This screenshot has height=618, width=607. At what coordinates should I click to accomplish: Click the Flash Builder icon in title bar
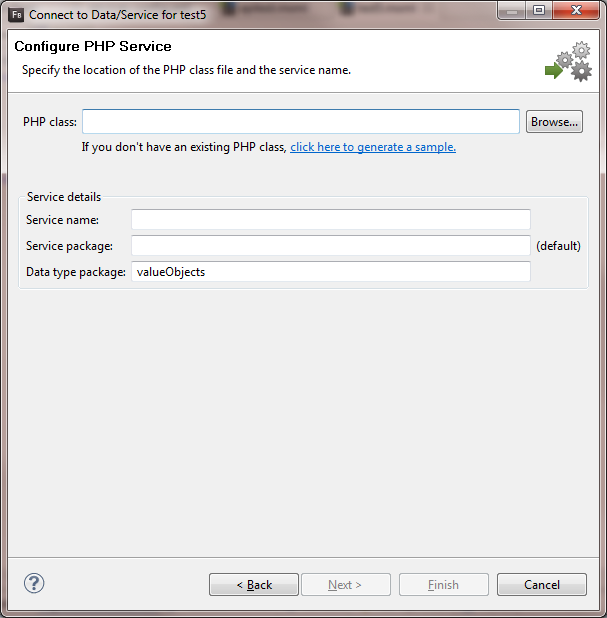[16, 15]
